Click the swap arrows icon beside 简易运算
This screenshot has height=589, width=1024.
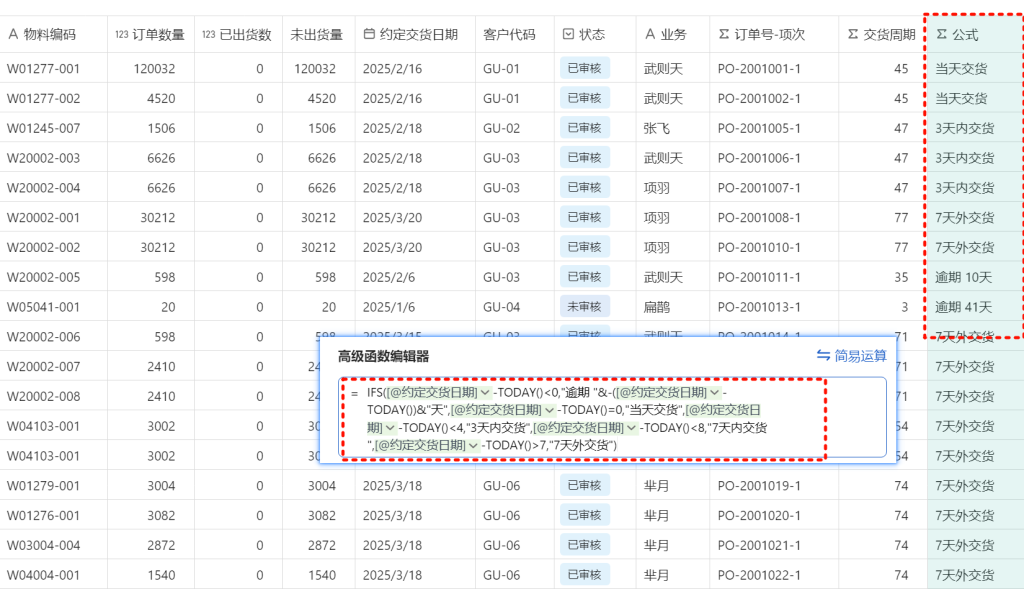coord(823,355)
